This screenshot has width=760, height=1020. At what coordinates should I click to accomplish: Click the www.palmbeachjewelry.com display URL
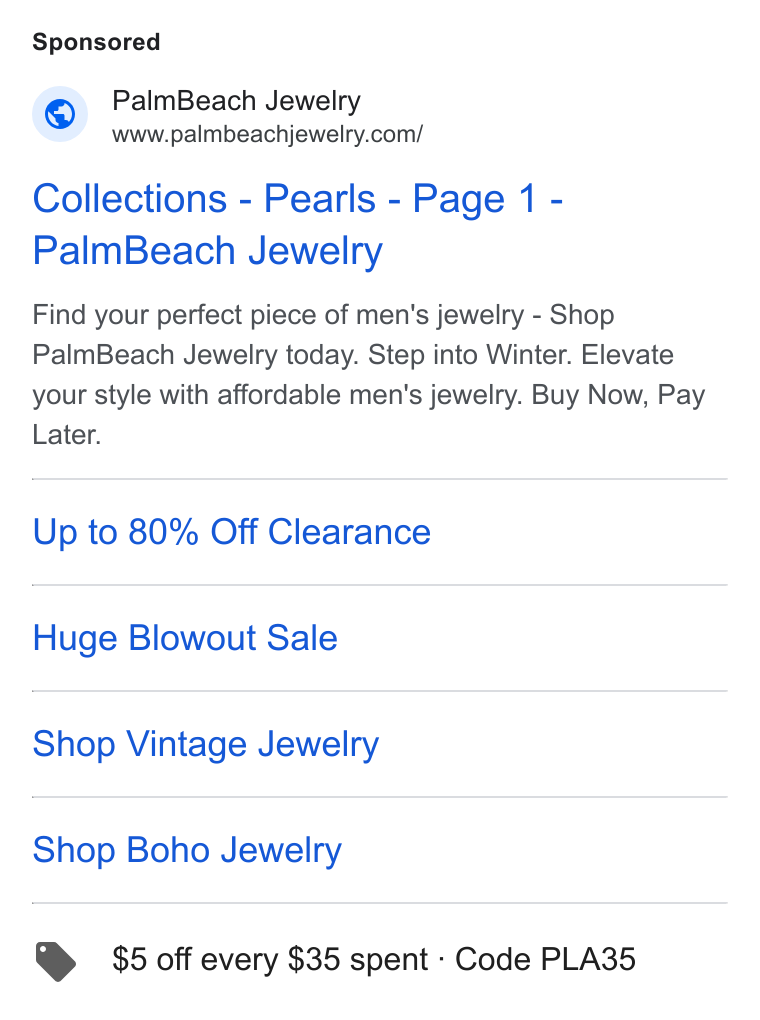[x=267, y=135]
